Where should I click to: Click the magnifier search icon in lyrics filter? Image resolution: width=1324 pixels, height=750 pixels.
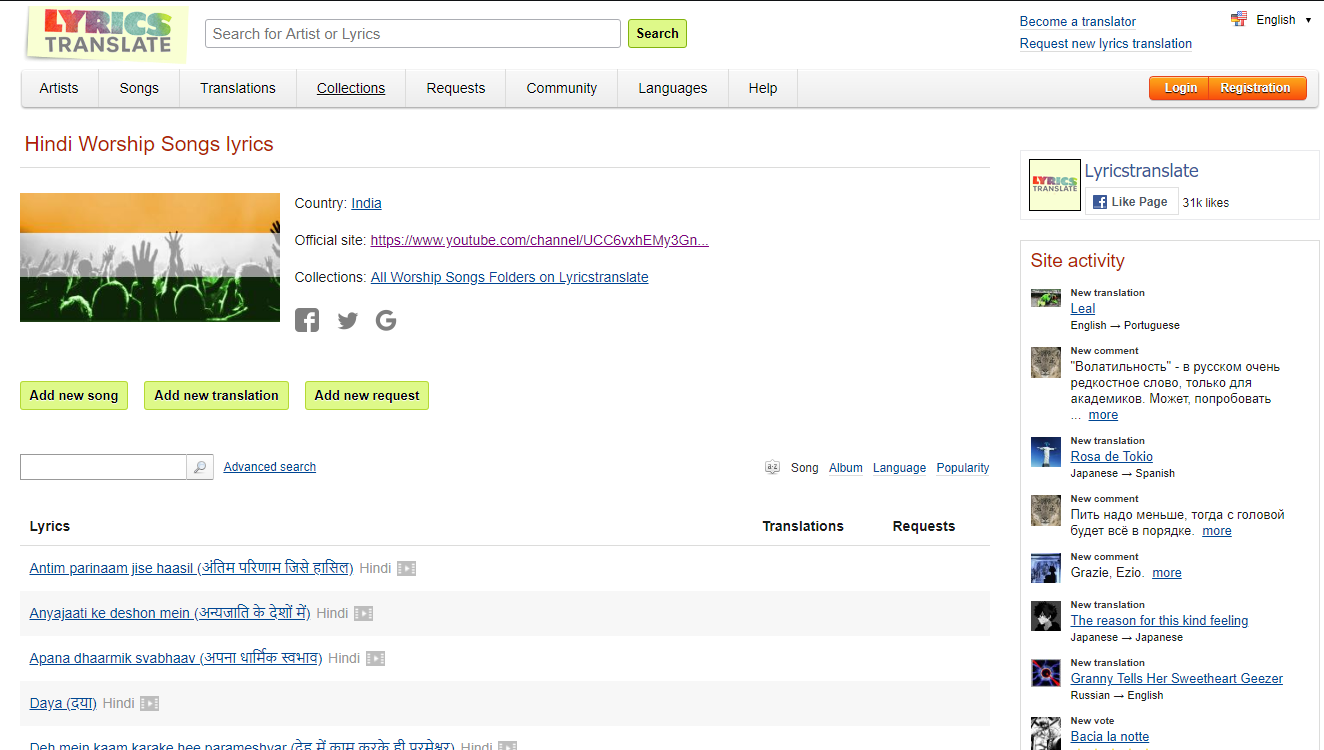coord(200,467)
